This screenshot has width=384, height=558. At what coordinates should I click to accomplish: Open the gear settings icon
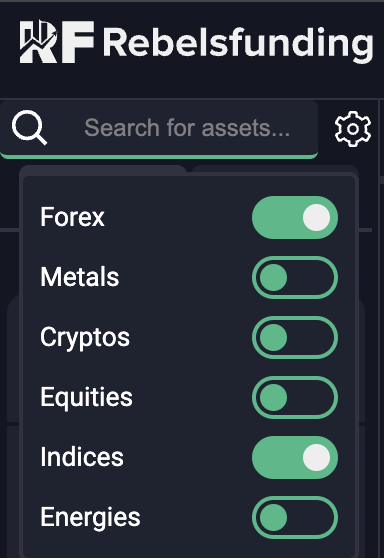pos(353,128)
